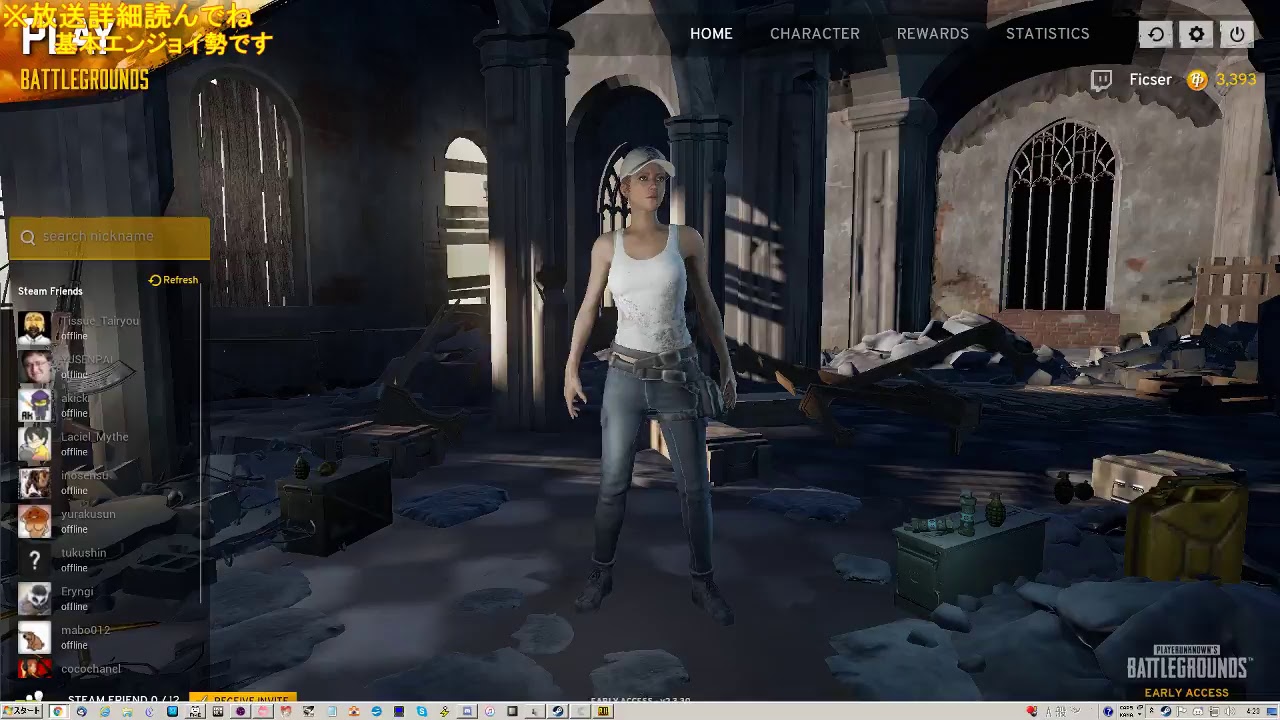Click the Laciel_Mythe friend name
Image resolution: width=1280 pixels, height=720 pixels.
[x=94, y=437]
